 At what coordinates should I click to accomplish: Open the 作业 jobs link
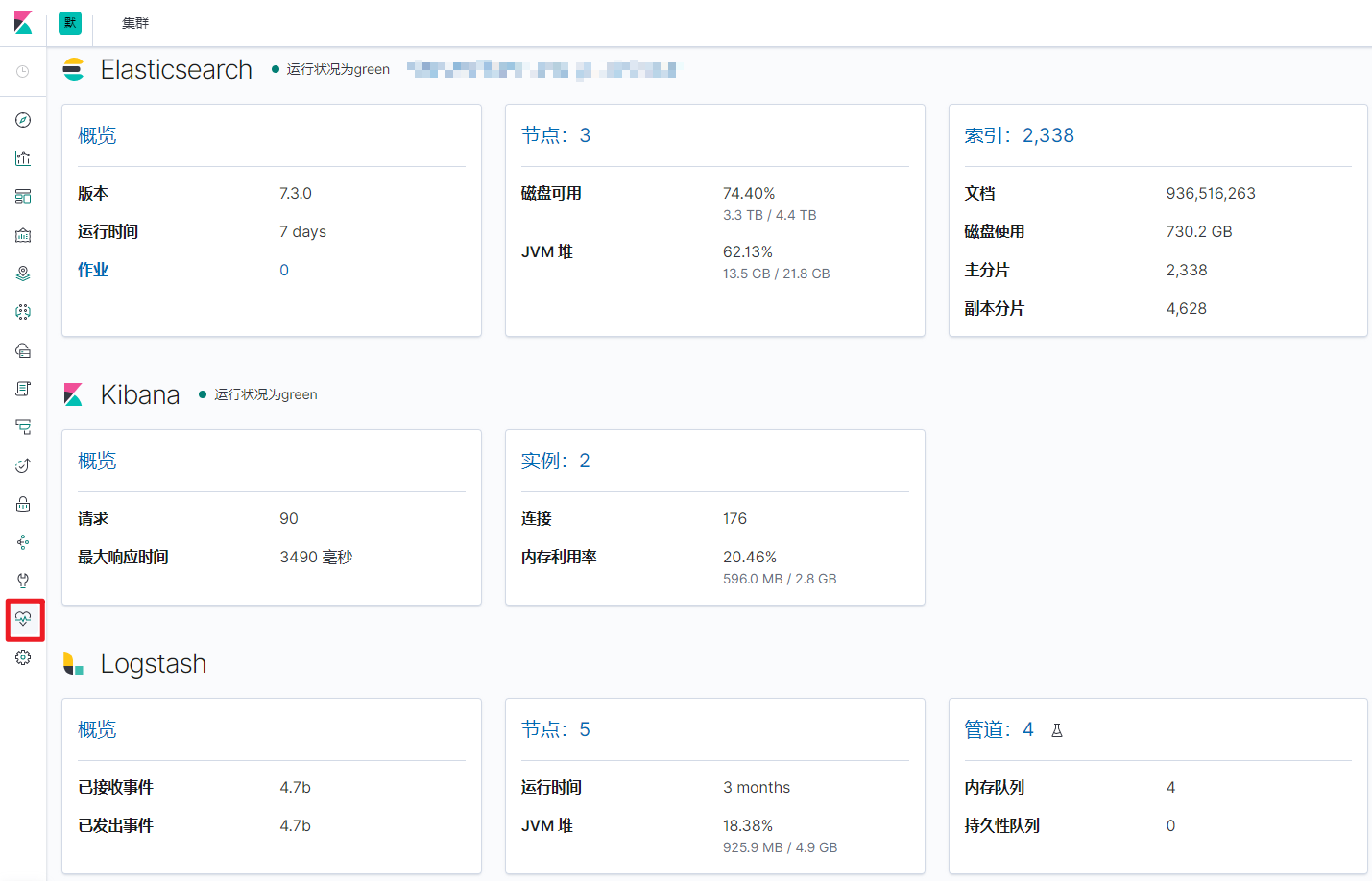point(93,270)
